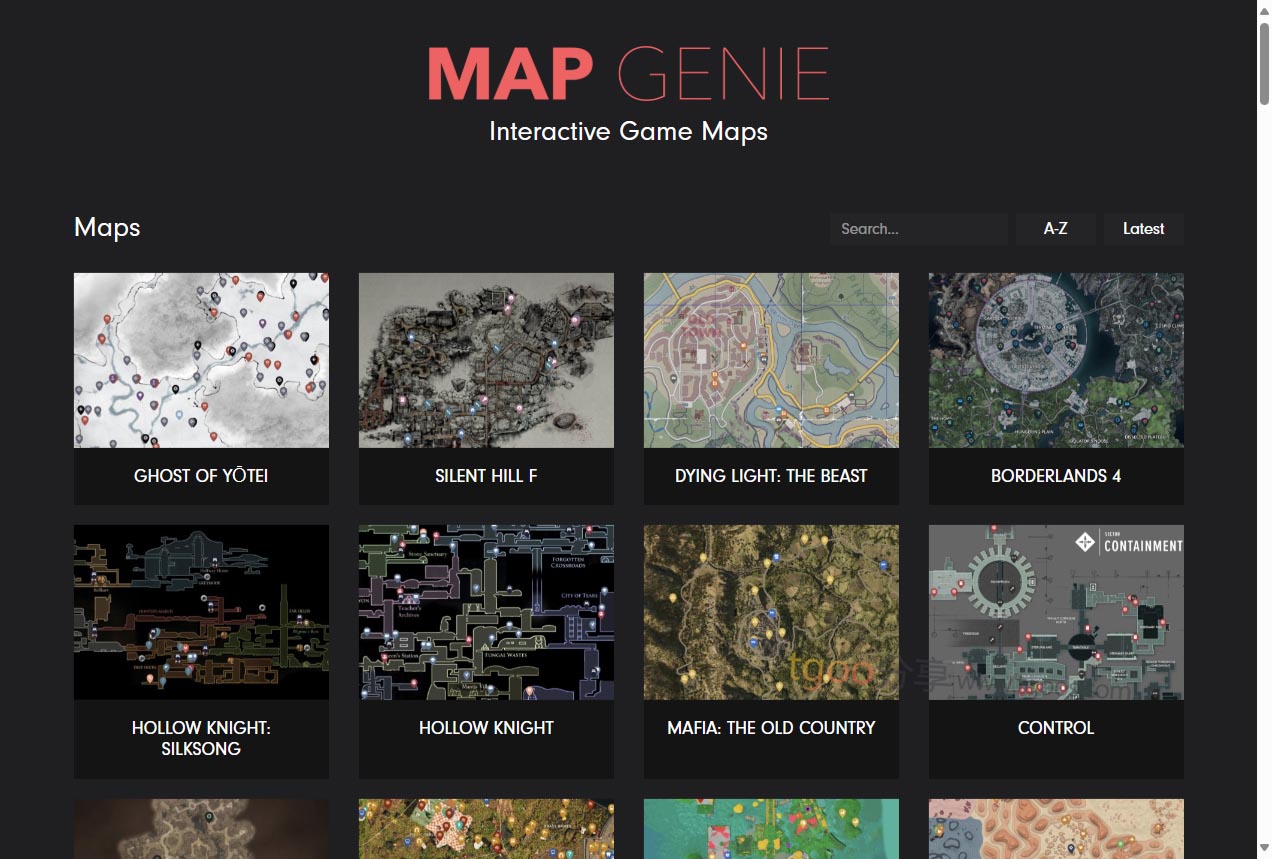Viewport: 1272px width, 859px height.
Task: Open the Control containment map thumbnail
Action: pos(1056,612)
